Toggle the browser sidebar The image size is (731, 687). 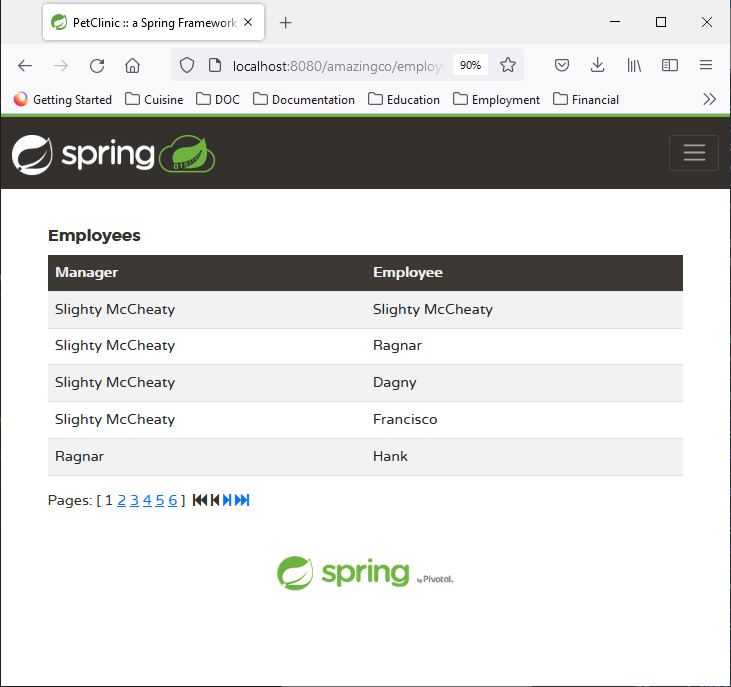[x=669, y=65]
